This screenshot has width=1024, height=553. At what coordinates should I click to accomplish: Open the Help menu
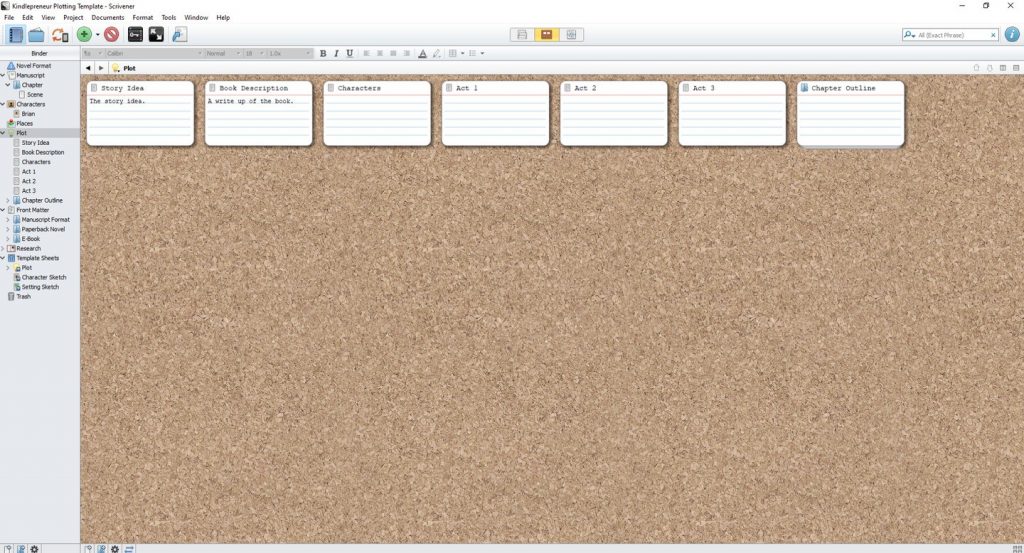coord(223,18)
